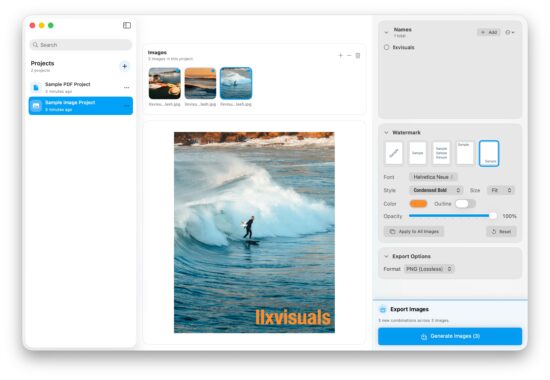Click the Sample Image Project picture icon
The height and width of the screenshot is (380, 550).
point(36,106)
